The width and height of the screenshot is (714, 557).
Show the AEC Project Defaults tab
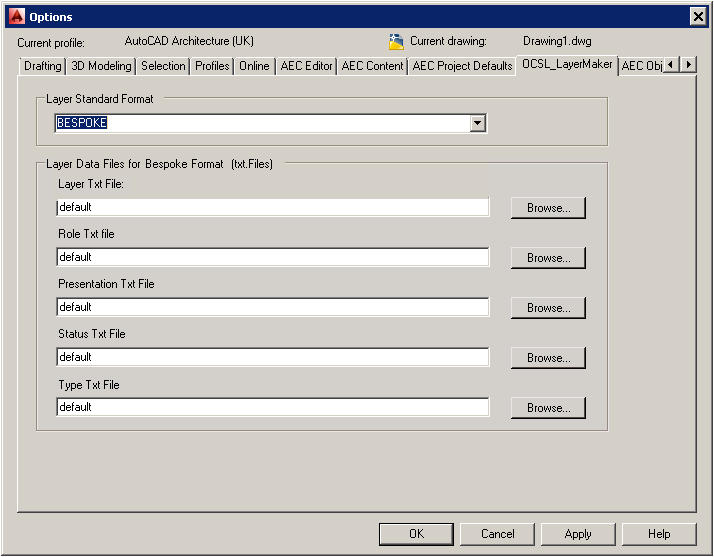[462, 66]
